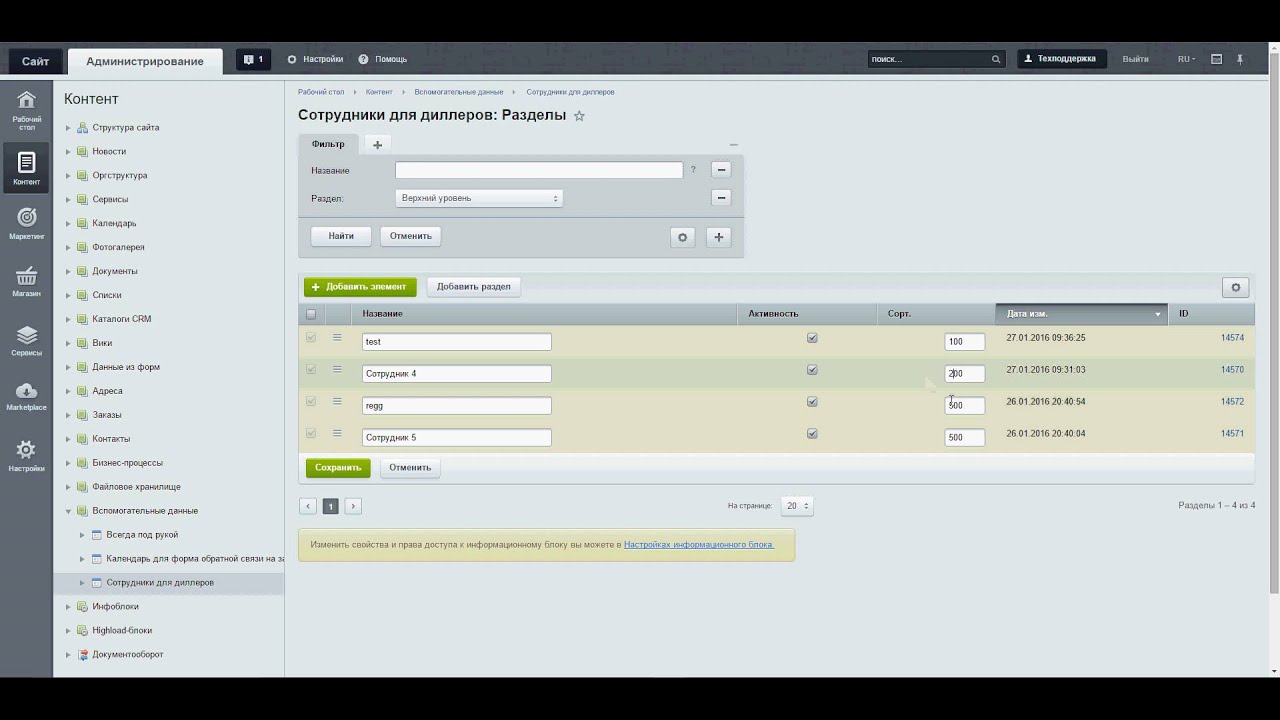Toggle the pin panel icon
Screen dimensions: 1280x720
click(1240, 59)
